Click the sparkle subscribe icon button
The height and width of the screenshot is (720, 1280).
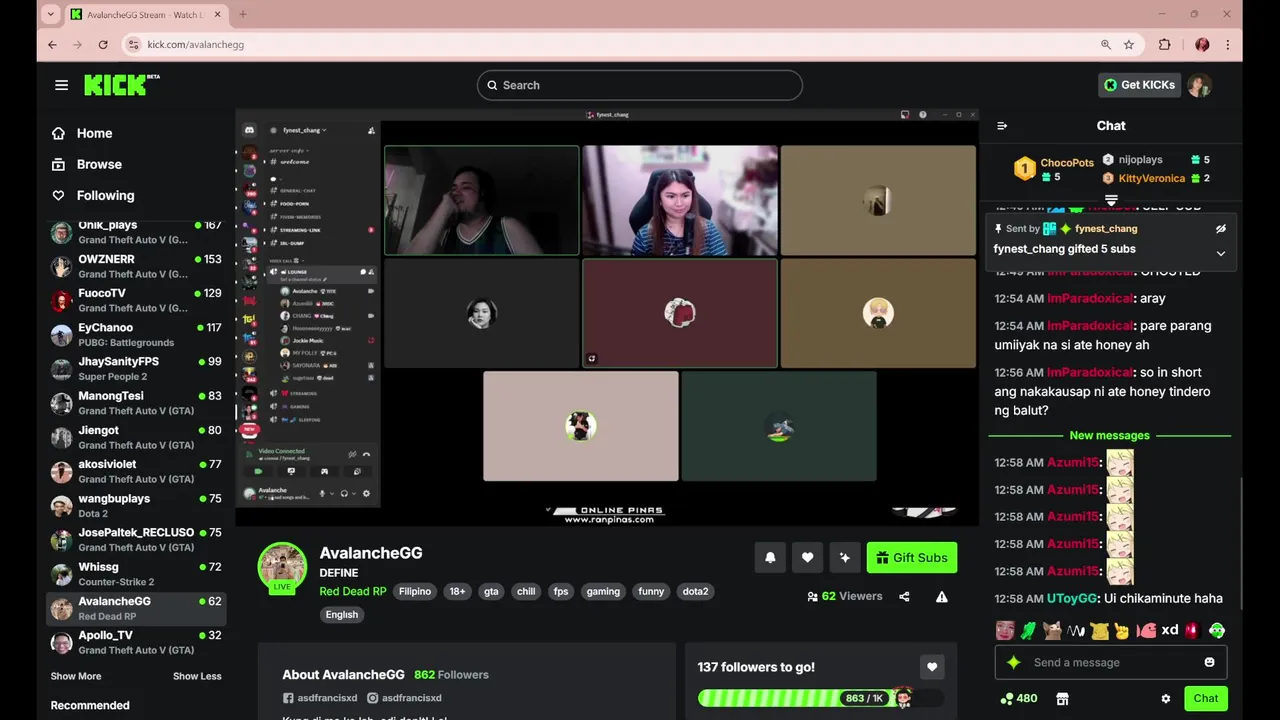tap(844, 558)
